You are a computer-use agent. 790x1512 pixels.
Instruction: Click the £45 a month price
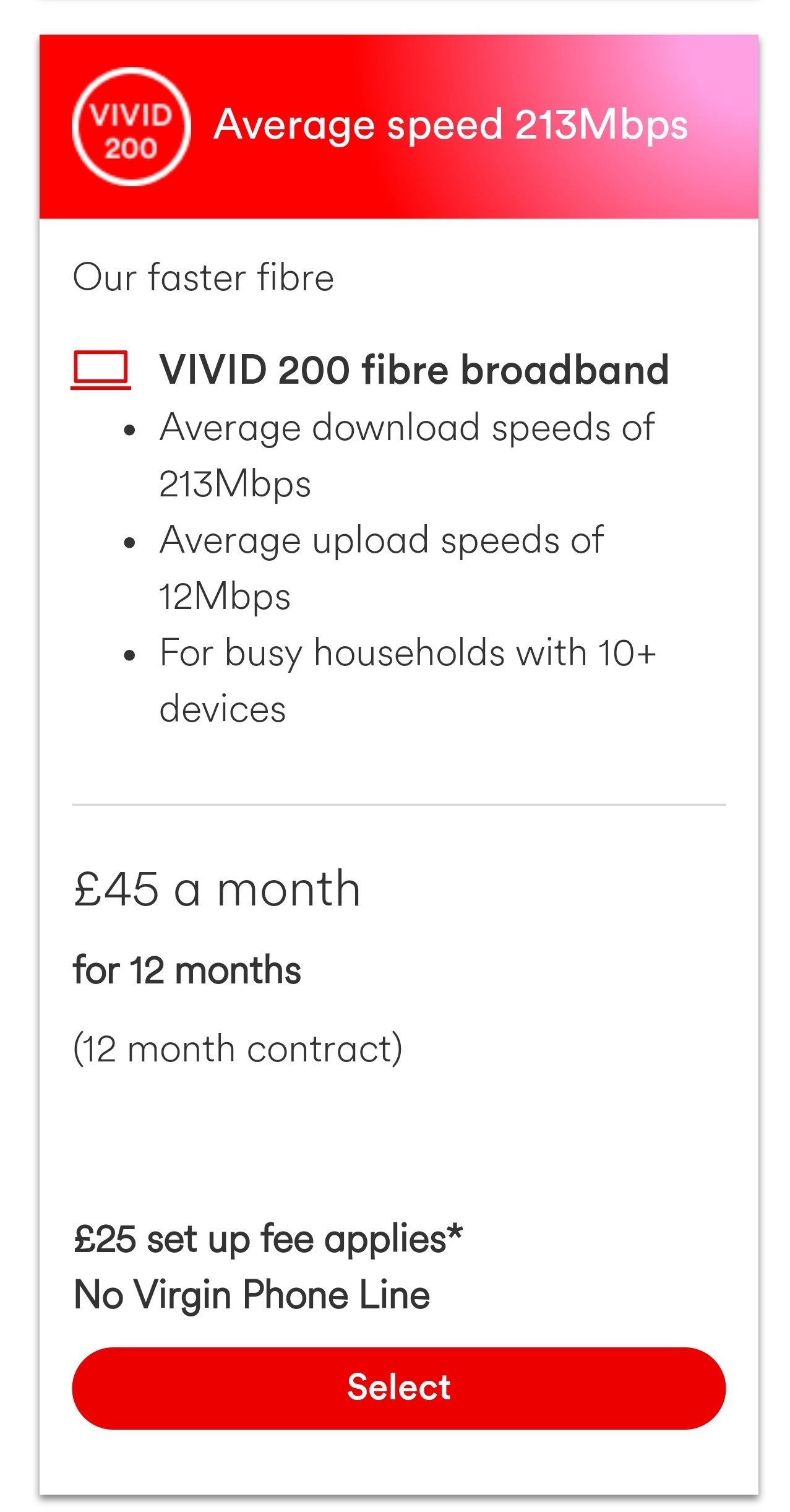pyautogui.click(x=217, y=889)
